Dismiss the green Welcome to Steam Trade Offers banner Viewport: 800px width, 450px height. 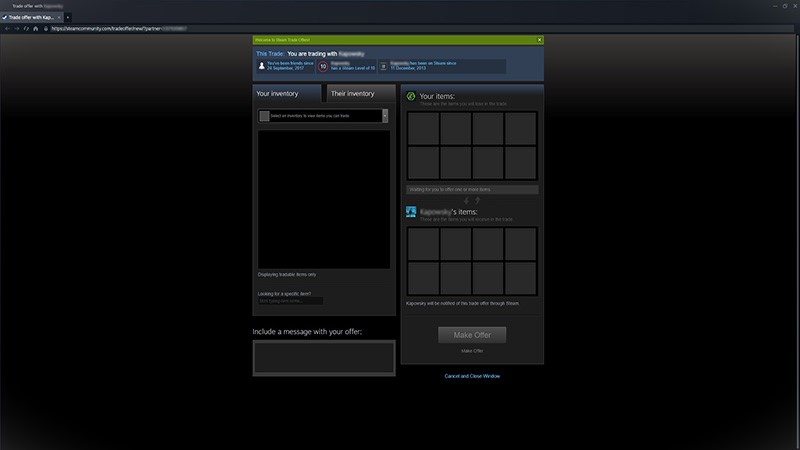(x=539, y=40)
